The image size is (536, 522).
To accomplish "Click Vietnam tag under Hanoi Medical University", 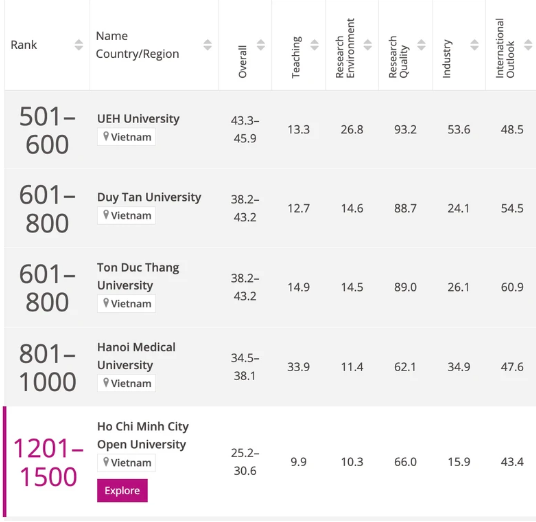I will point(126,383).
